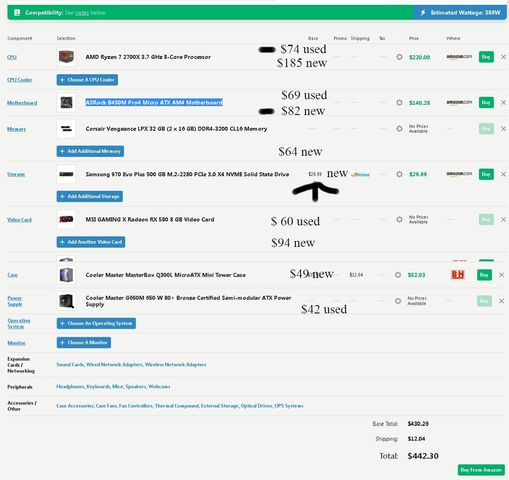509x480 pixels.
Task: Remove the Samsung 970 Evo Plus drive
Action: coord(503,174)
